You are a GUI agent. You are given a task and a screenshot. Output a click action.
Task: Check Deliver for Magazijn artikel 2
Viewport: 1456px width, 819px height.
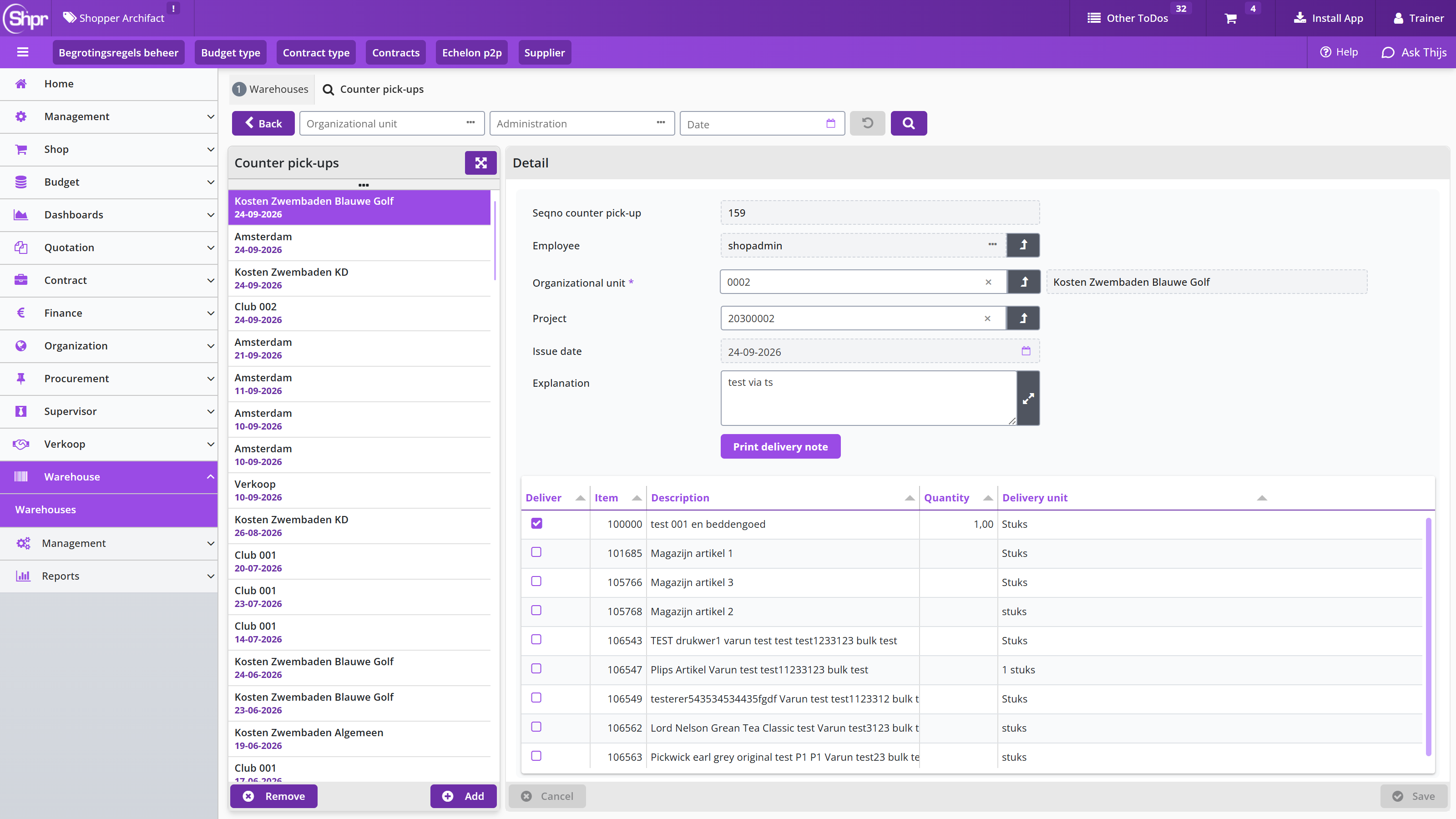tap(536, 611)
